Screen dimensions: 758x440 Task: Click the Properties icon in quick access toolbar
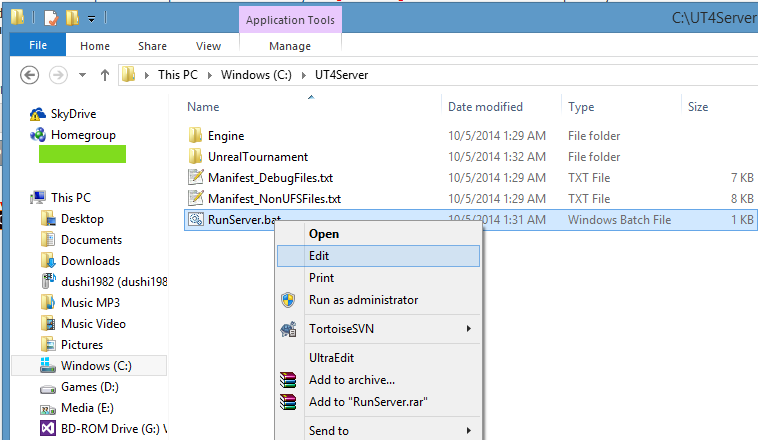[x=51, y=18]
